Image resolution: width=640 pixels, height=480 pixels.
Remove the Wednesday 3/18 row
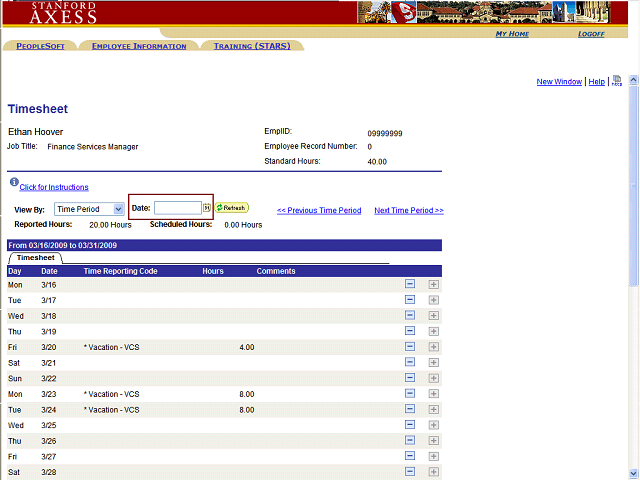point(410,316)
